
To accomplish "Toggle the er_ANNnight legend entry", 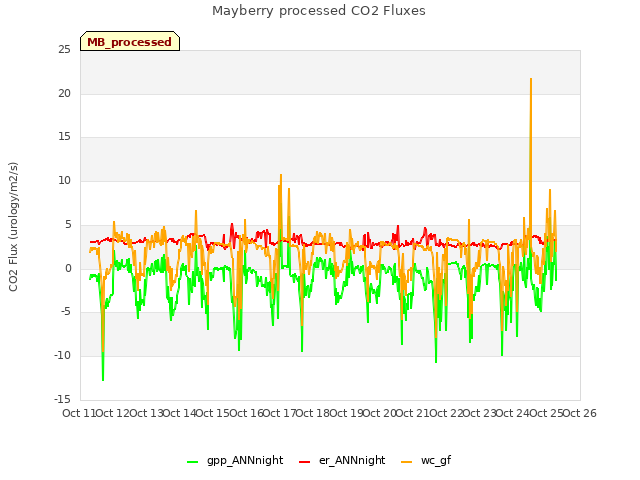I will point(342,460).
